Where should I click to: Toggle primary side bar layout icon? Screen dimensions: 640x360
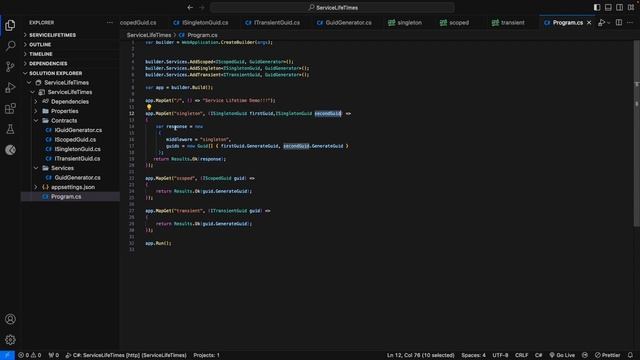[597, 7]
